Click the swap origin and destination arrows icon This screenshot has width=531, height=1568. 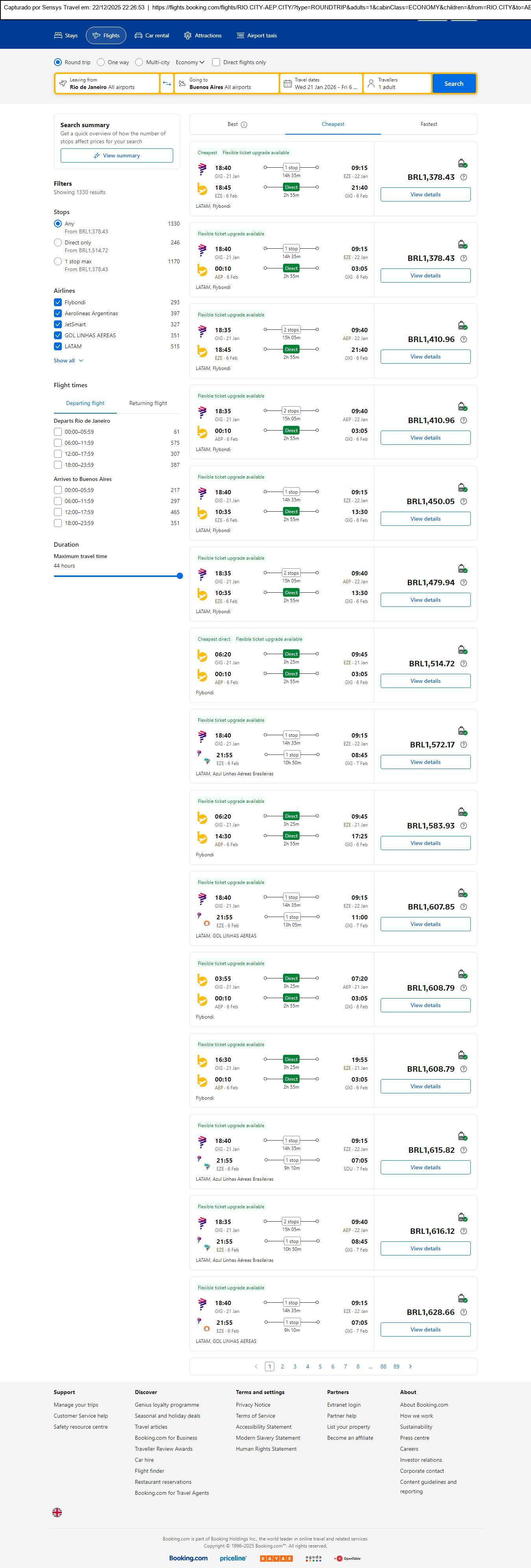pos(166,83)
